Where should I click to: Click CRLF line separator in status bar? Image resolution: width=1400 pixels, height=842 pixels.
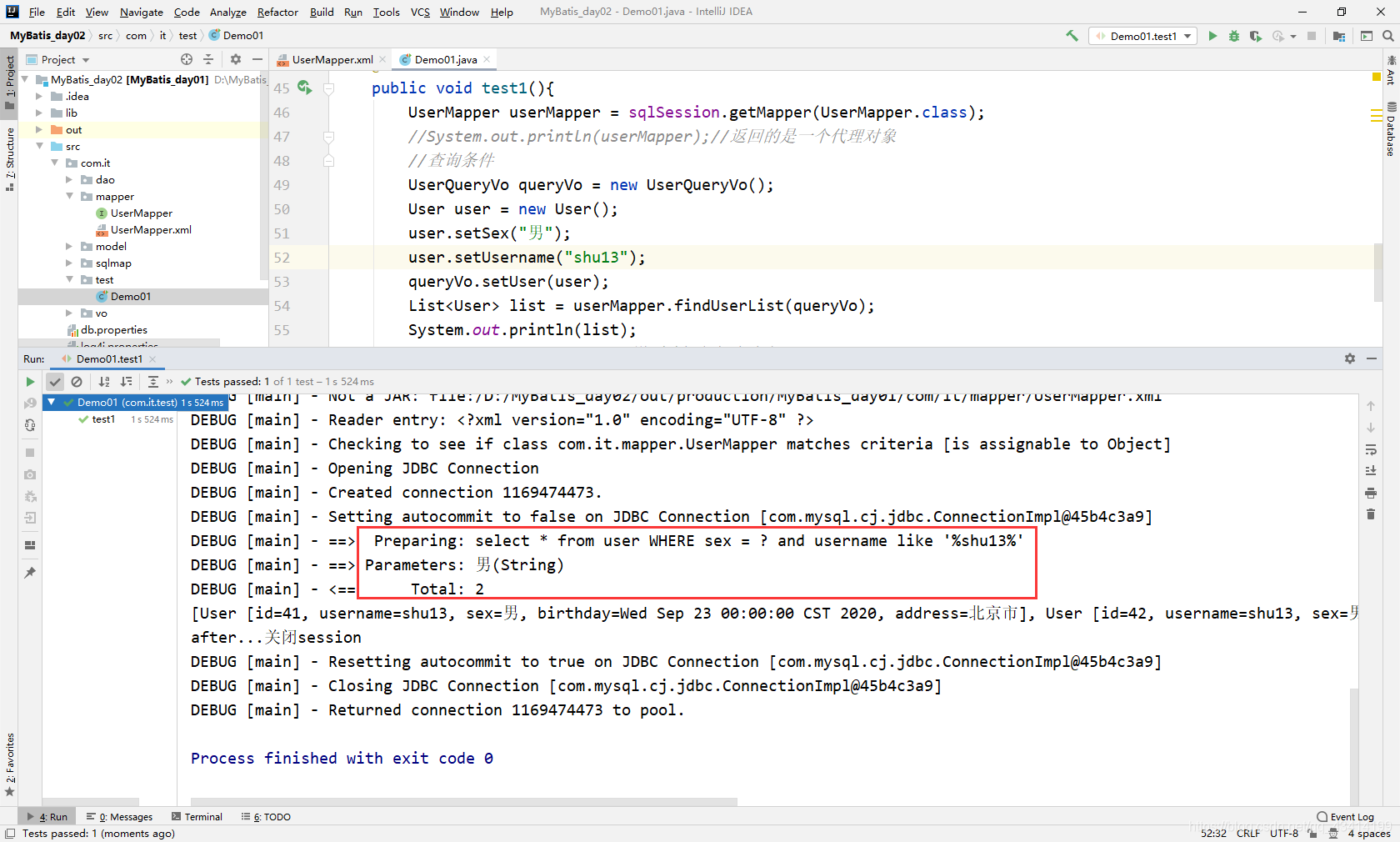1248,834
